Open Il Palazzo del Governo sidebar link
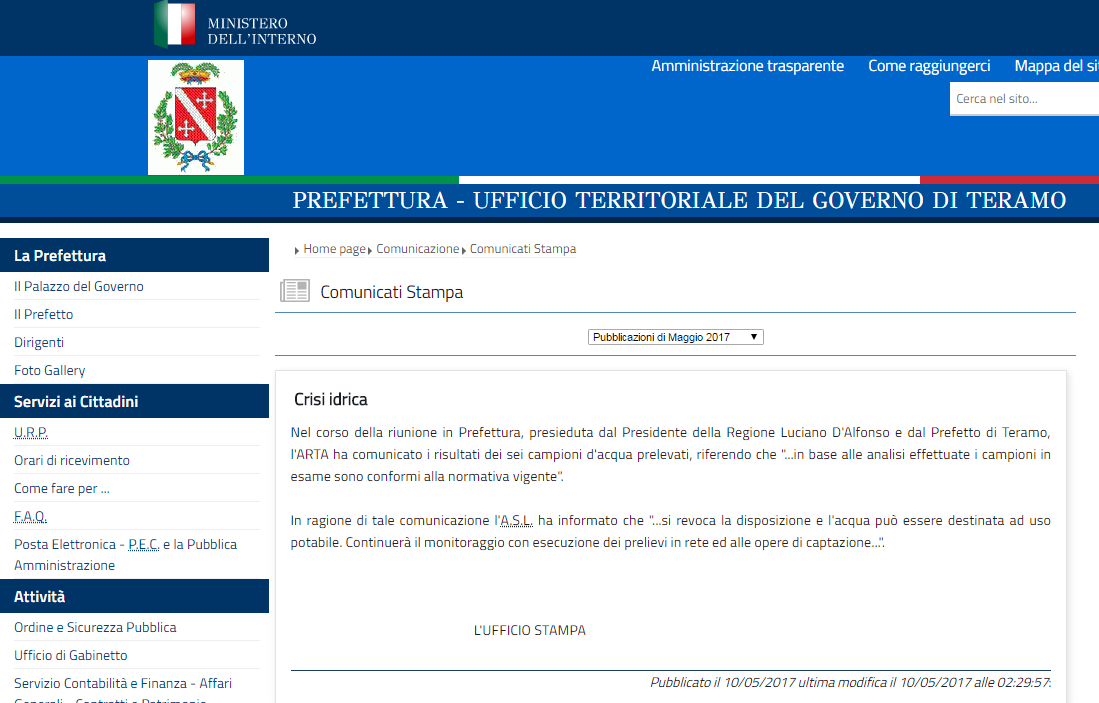The image size is (1099, 703). (x=79, y=286)
